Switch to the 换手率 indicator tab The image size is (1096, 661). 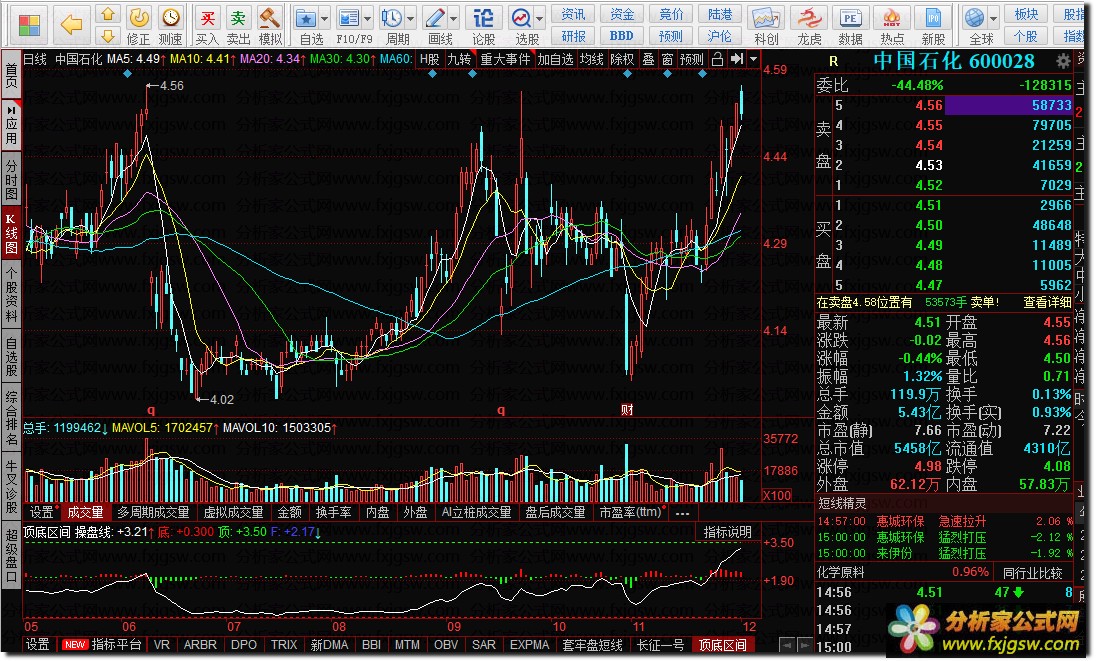[333, 513]
